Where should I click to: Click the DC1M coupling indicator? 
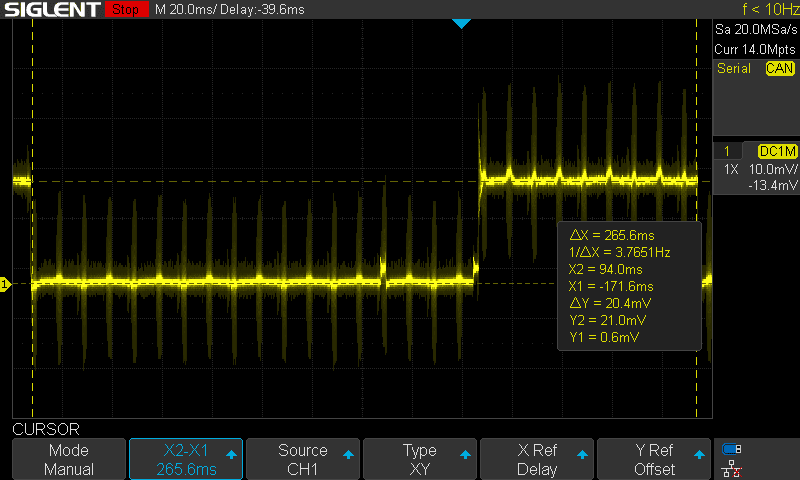(x=777, y=151)
